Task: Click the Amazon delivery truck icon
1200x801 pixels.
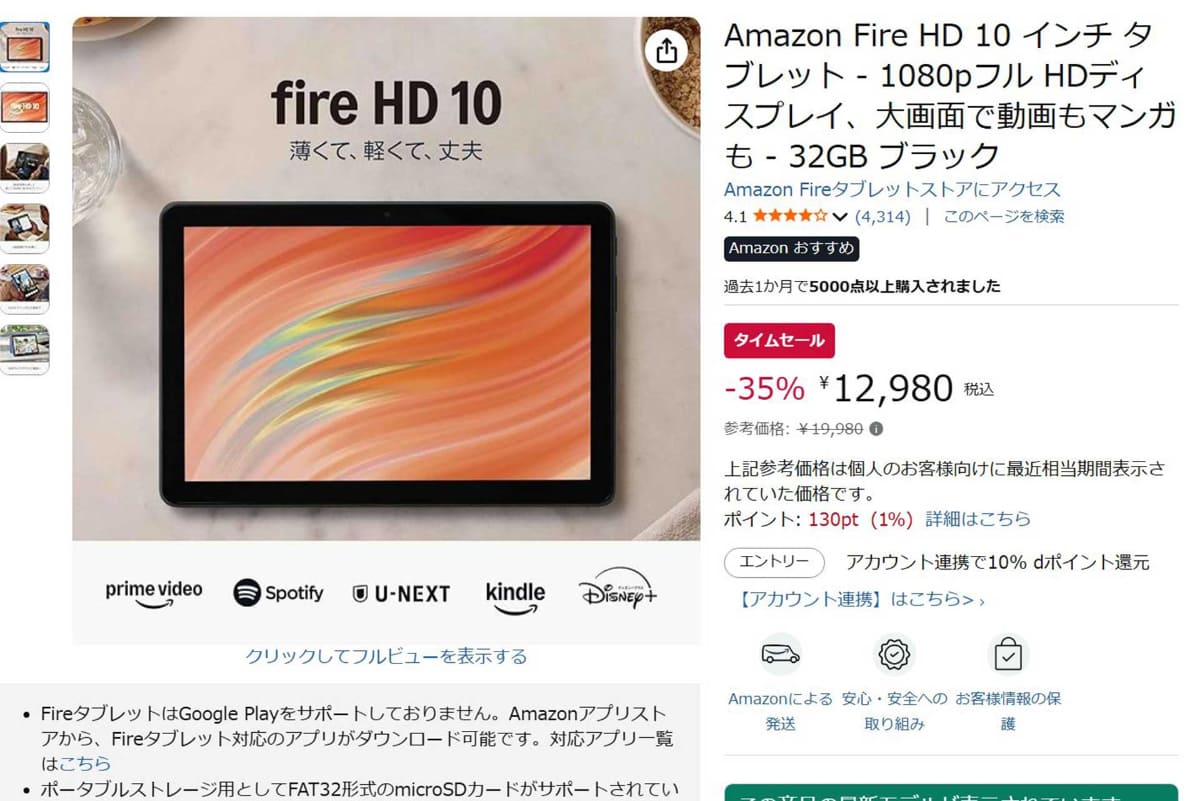Action: 780,655
